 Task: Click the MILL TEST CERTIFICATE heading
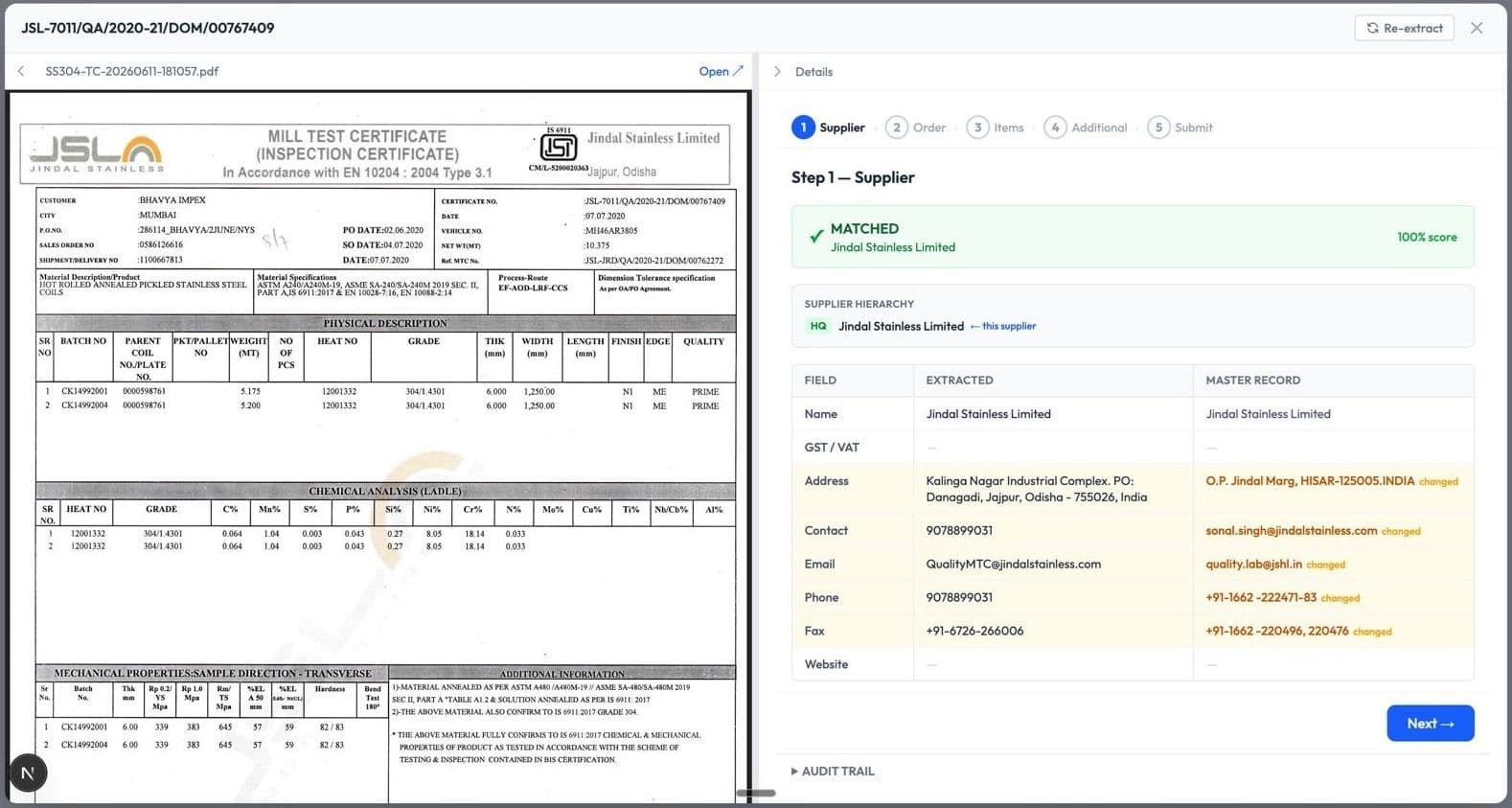[x=357, y=136]
